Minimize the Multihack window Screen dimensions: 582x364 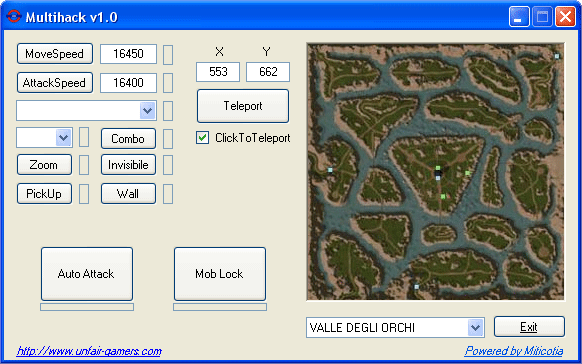click(x=519, y=17)
